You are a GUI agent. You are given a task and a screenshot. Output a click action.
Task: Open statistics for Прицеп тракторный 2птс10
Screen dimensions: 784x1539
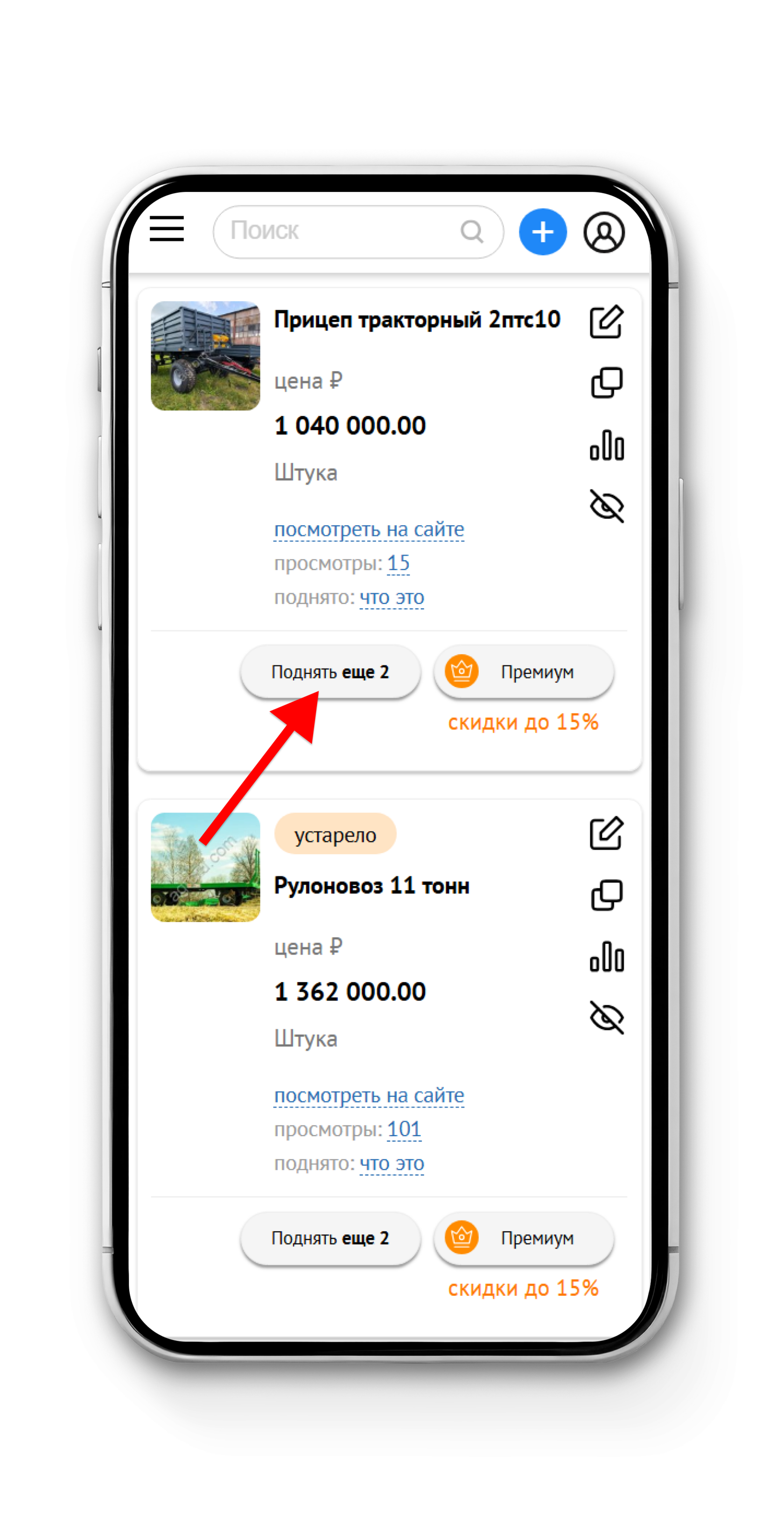coord(607,445)
